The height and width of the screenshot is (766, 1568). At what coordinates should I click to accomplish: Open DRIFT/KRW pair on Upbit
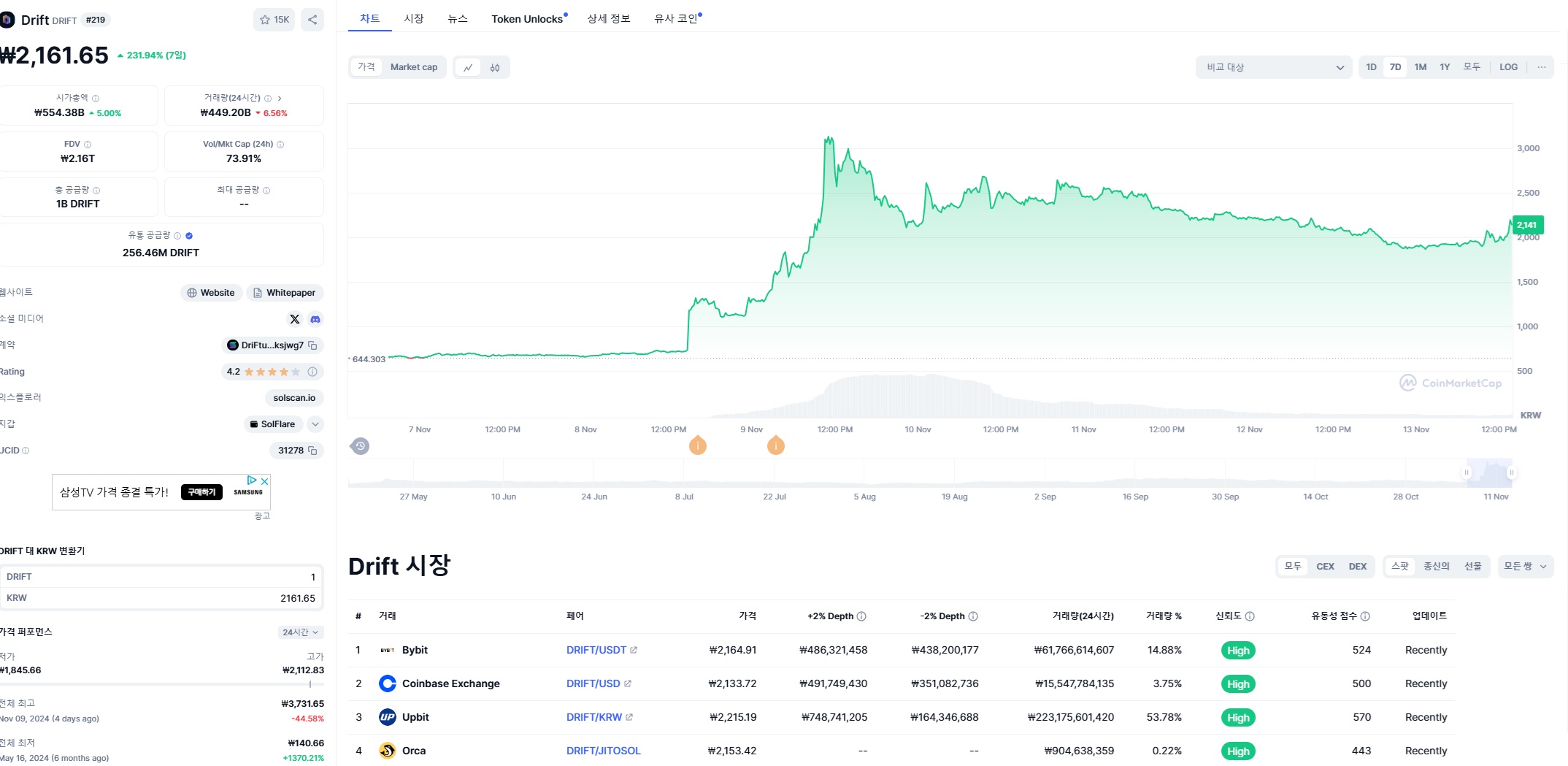[x=599, y=717]
